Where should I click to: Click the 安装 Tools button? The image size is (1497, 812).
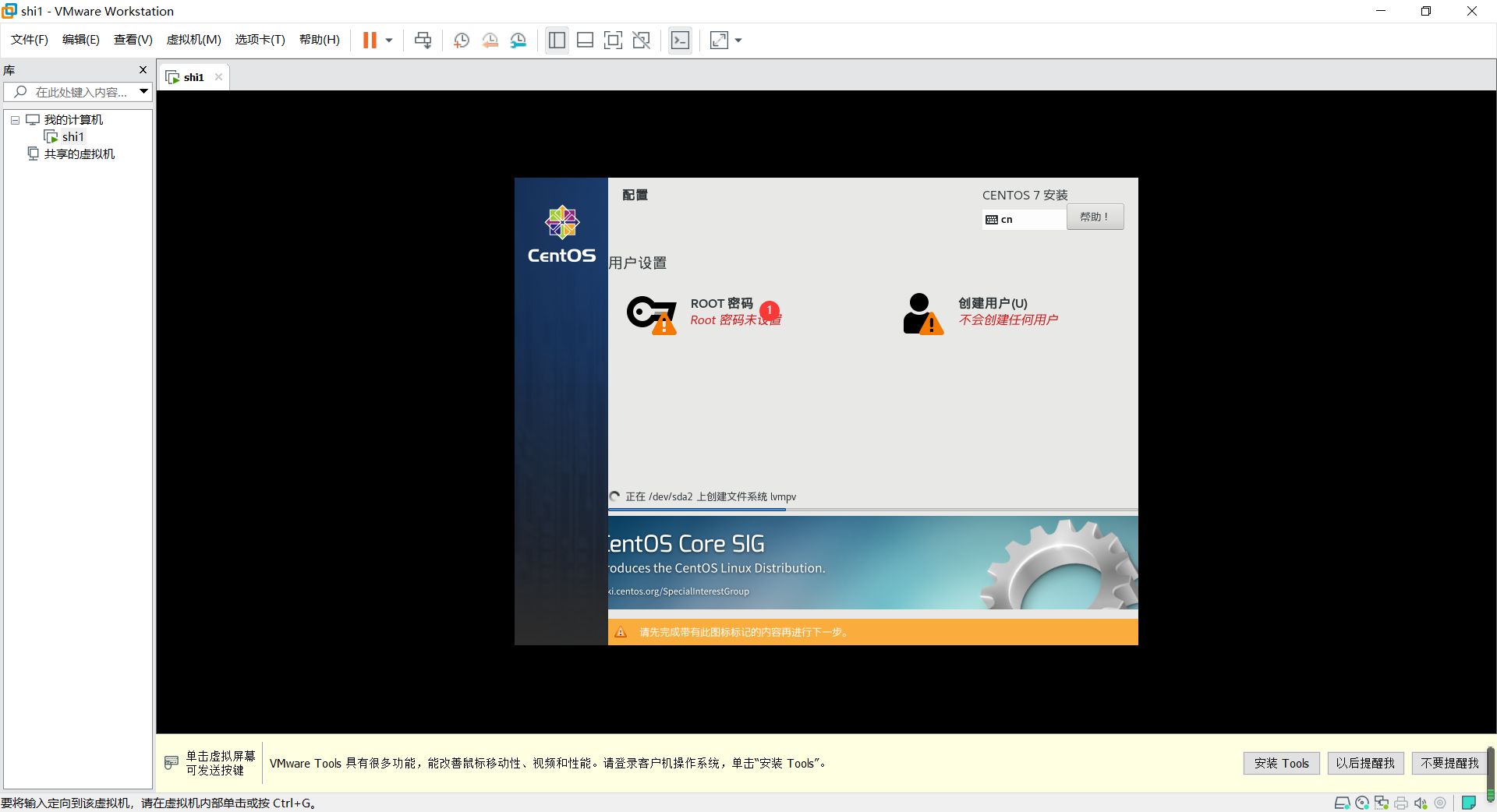(x=1282, y=763)
